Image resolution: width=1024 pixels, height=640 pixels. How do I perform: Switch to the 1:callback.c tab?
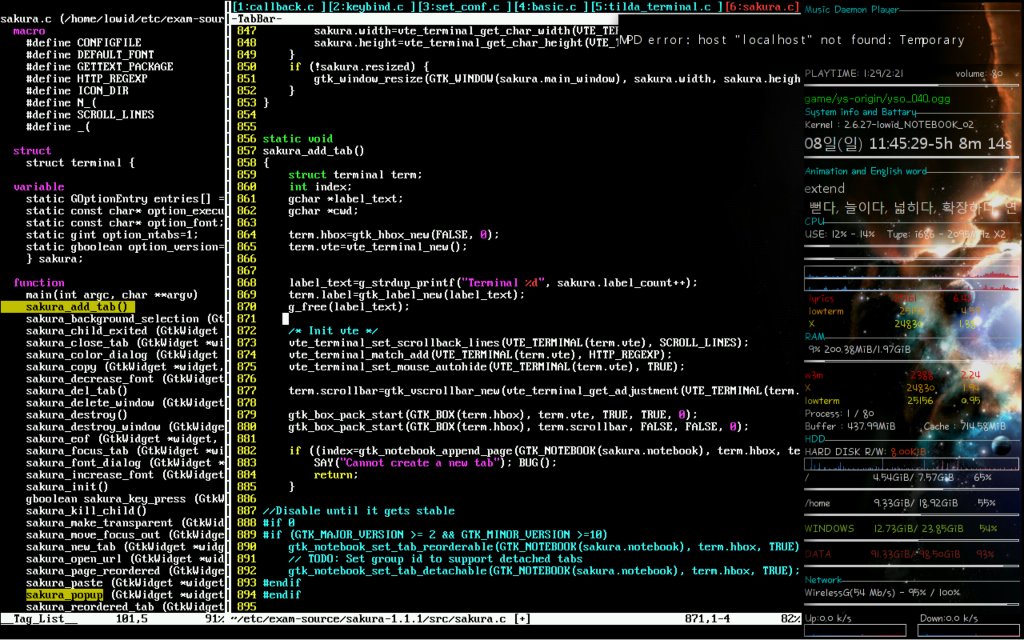pyautogui.click(x=278, y=7)
